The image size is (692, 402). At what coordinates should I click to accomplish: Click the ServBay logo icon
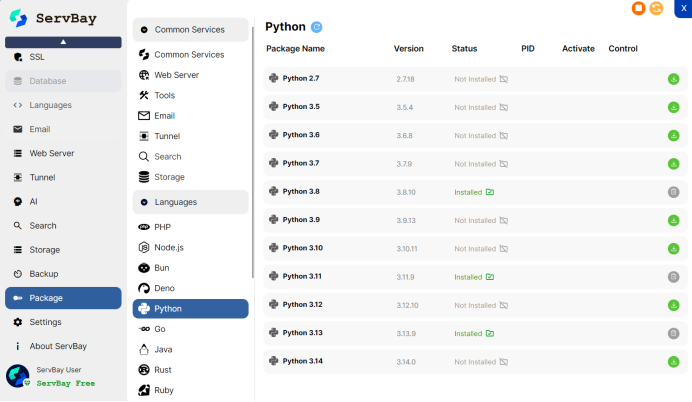[18, 18]
